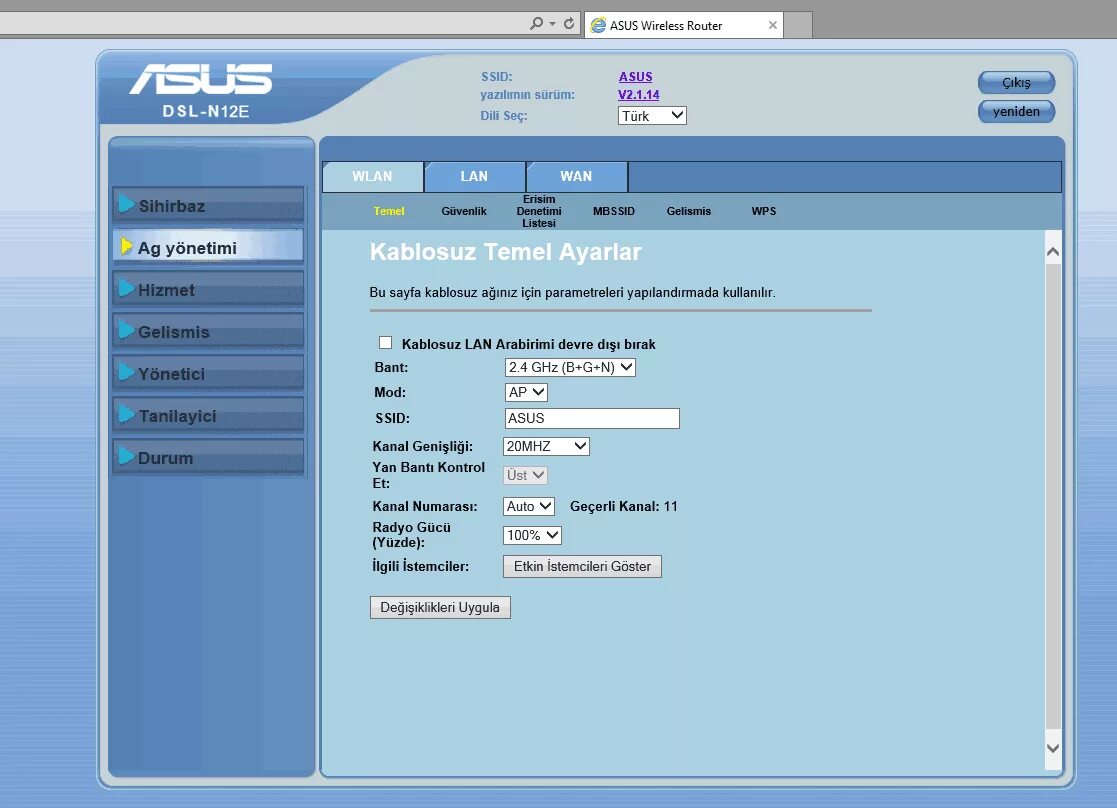Open the Dili Seç language dropdown
The image size is (1117, 808).
652,115
